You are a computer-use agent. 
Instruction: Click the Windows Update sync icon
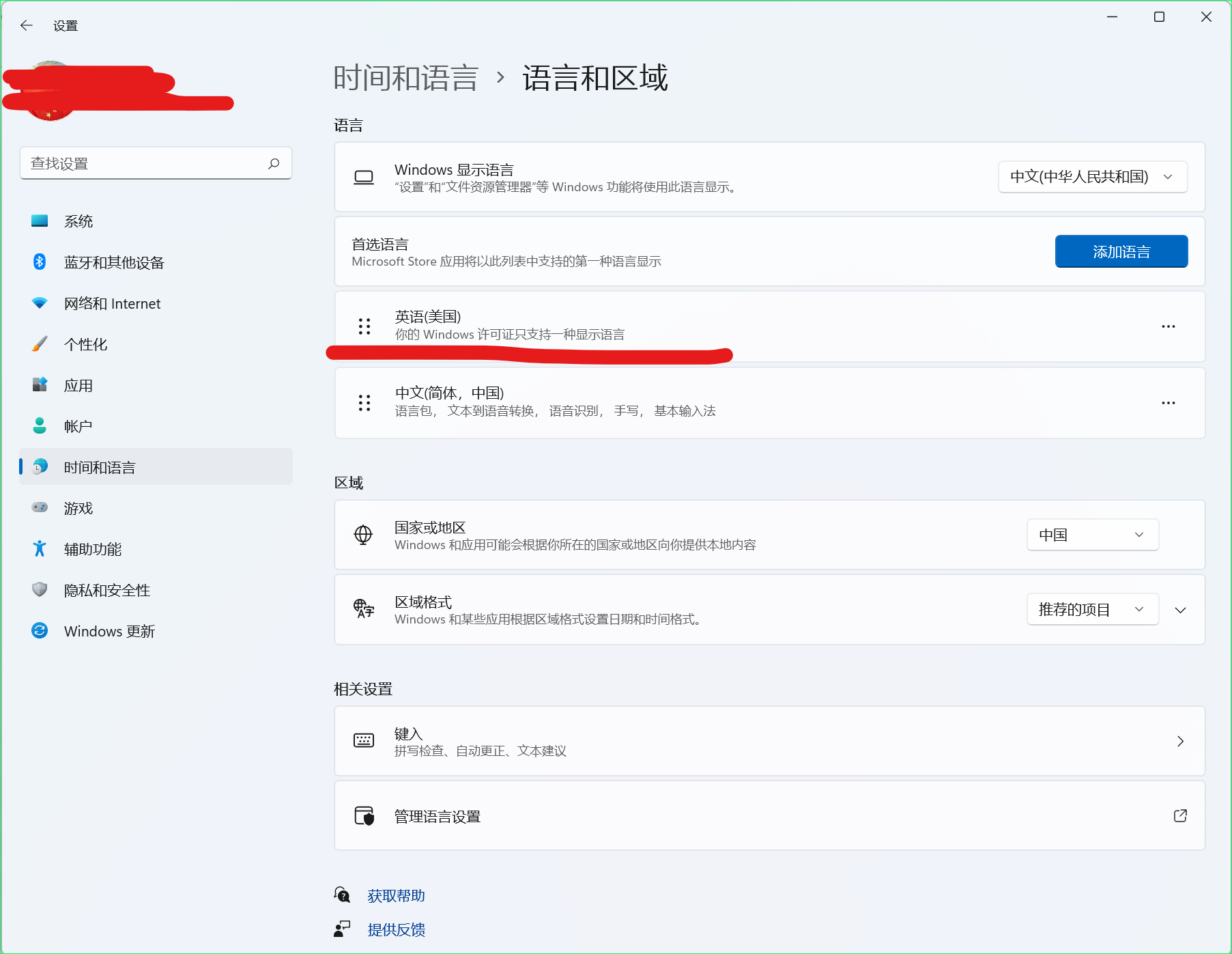pos(40,630)
